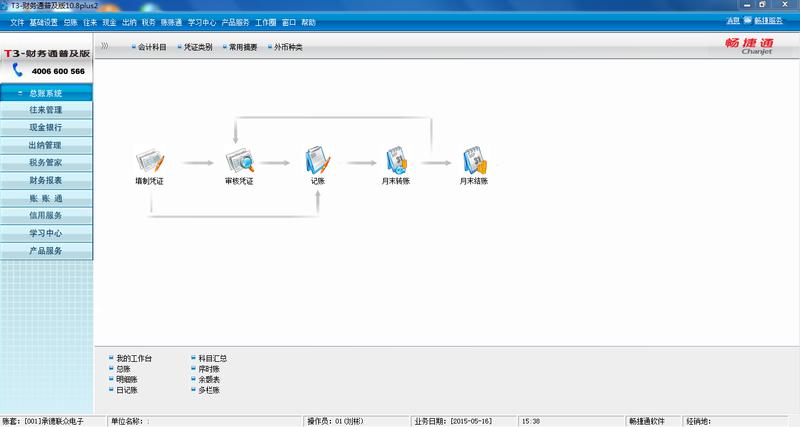This screenshot has height=427, width=800.
Task: Open the 工作圈 menu
Action: (x=265, y=22)
